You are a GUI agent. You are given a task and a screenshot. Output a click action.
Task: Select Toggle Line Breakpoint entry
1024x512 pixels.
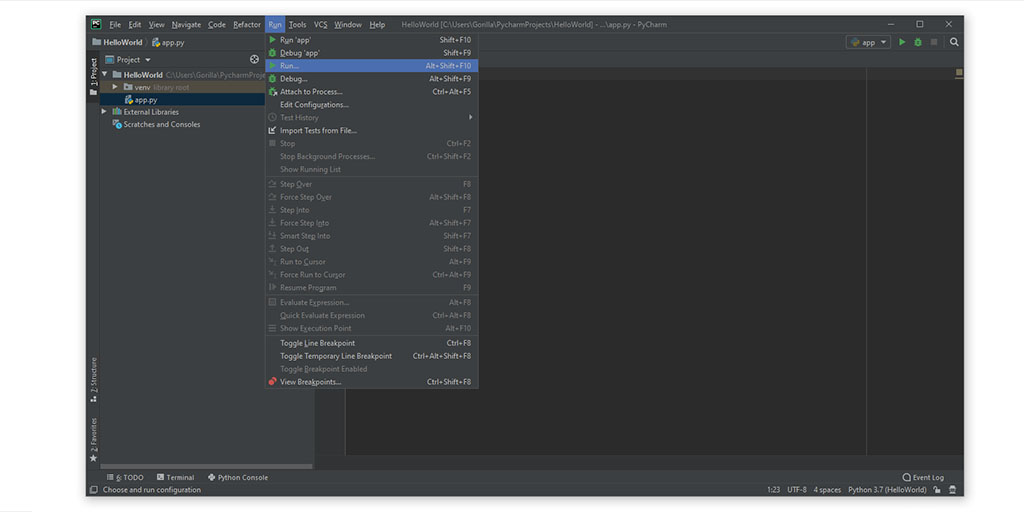pos(372,343)
